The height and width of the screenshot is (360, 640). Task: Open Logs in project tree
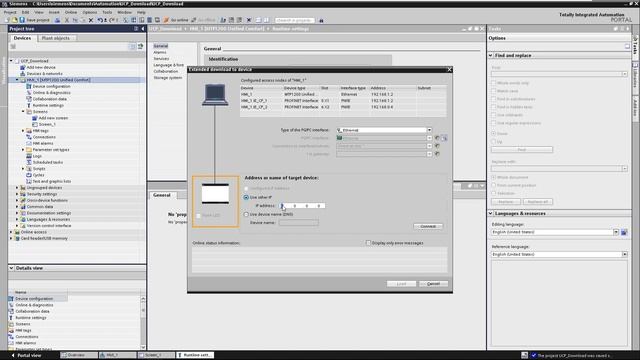pos(37,156)
